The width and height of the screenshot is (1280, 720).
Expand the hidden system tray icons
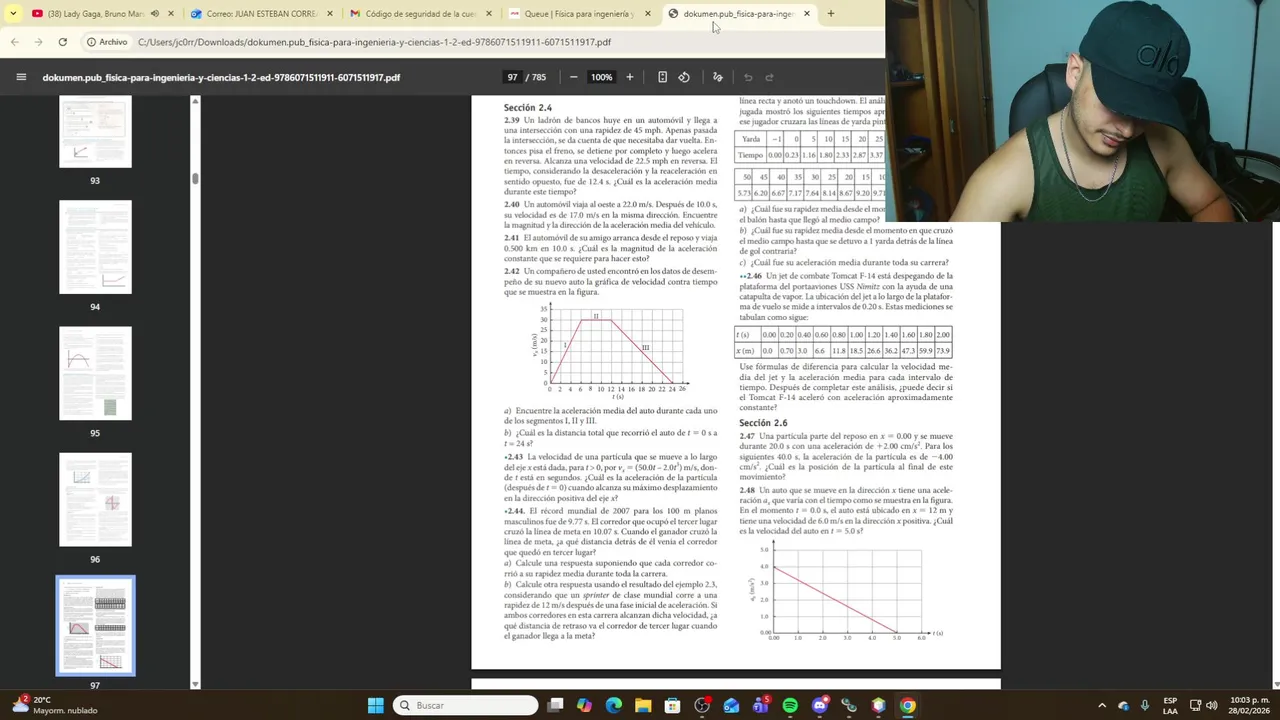click(x=1102, y=705)
